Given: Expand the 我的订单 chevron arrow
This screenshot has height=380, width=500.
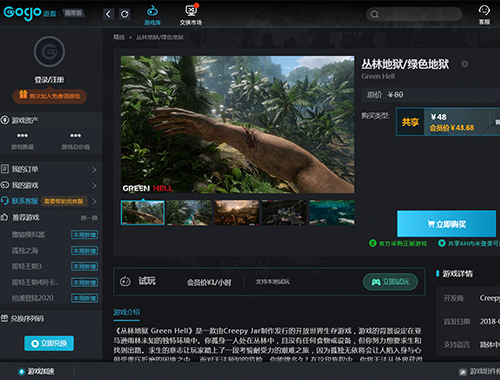Looking at the screenshot, I should (x=94, y=170).
